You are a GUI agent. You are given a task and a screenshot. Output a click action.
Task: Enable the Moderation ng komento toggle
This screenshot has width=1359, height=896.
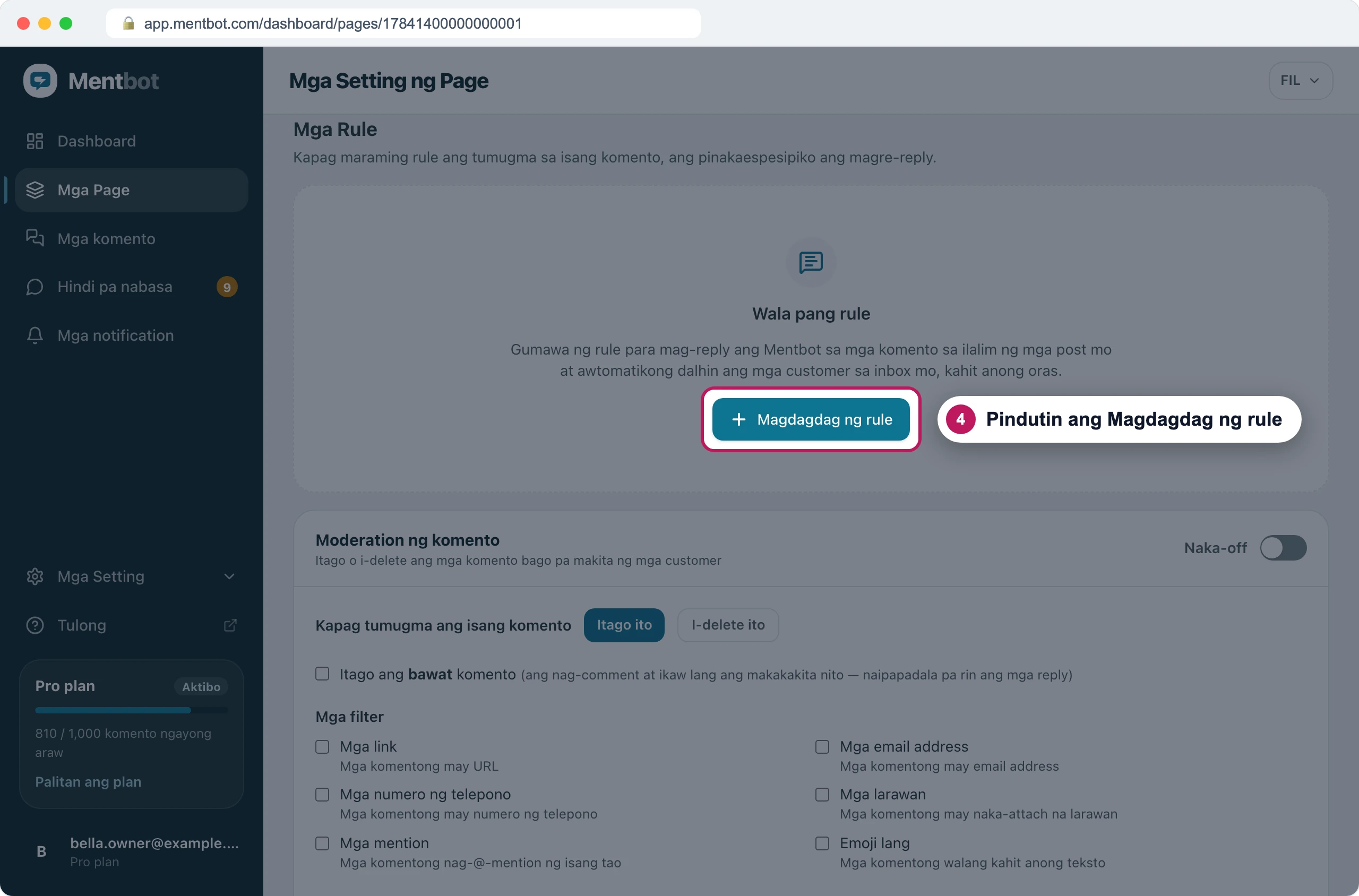(1283, 548)
